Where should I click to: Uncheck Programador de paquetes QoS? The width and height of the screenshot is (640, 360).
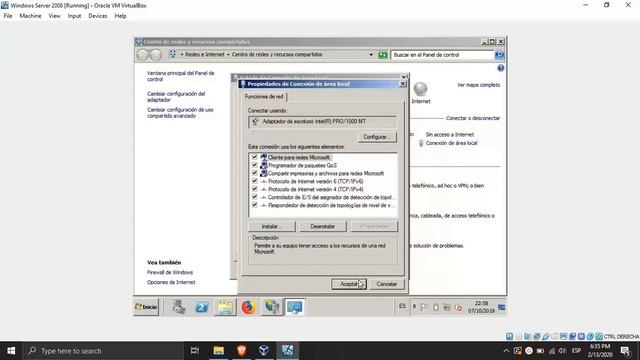[x=255, y=165]
